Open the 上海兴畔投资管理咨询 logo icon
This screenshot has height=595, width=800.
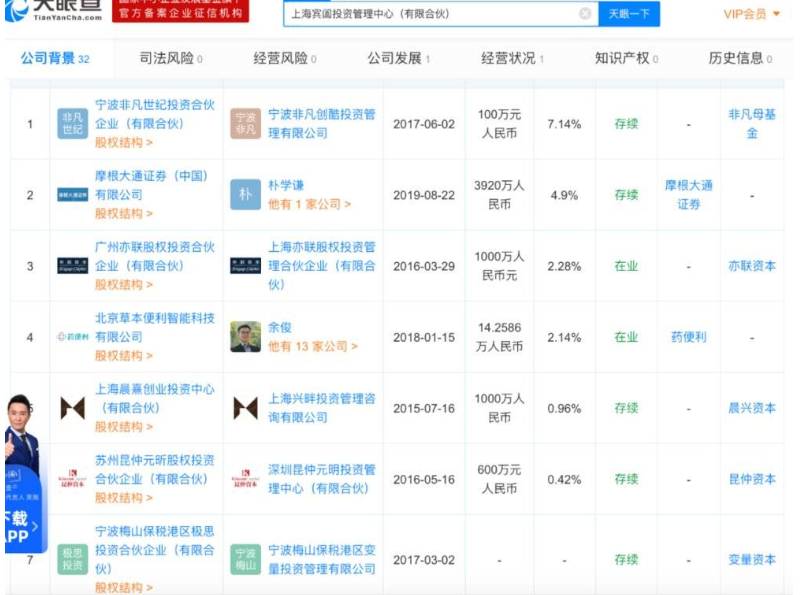coord(245,408)
